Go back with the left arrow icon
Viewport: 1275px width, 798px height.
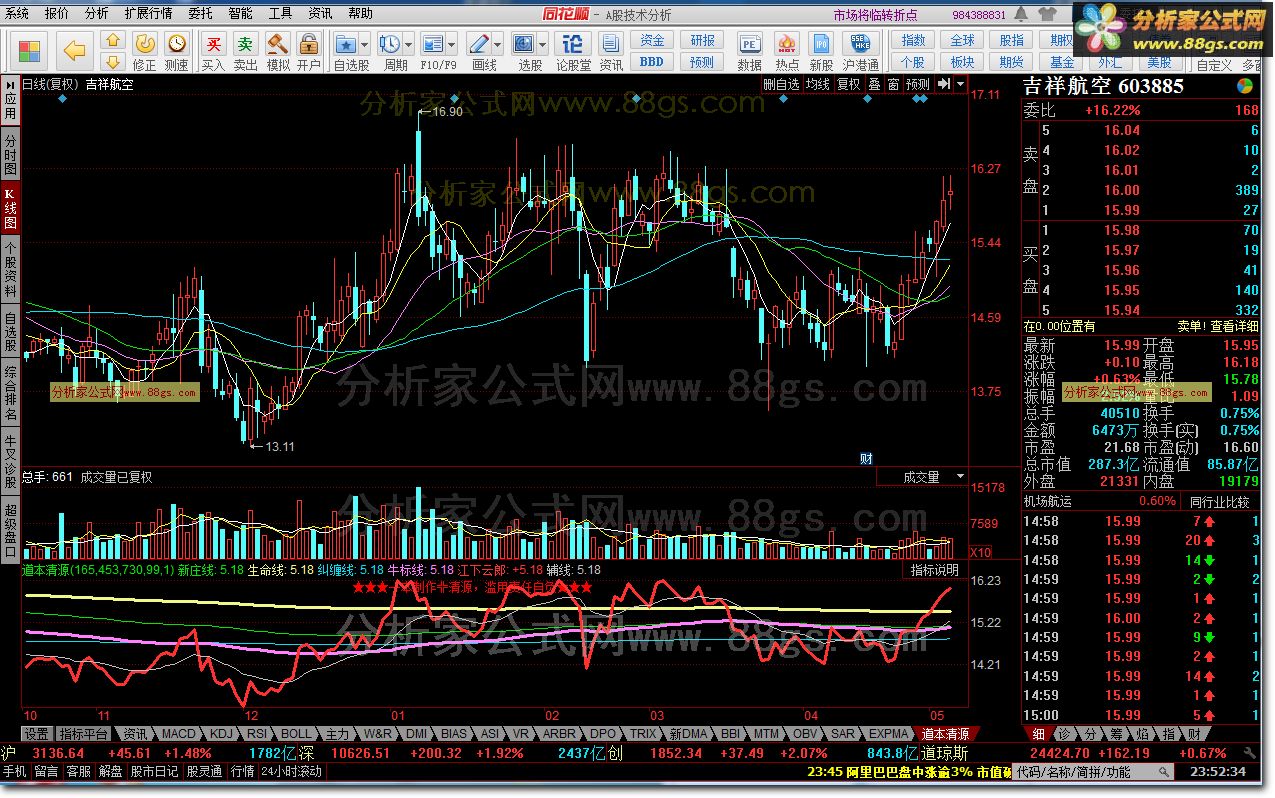tap(75, 51)
